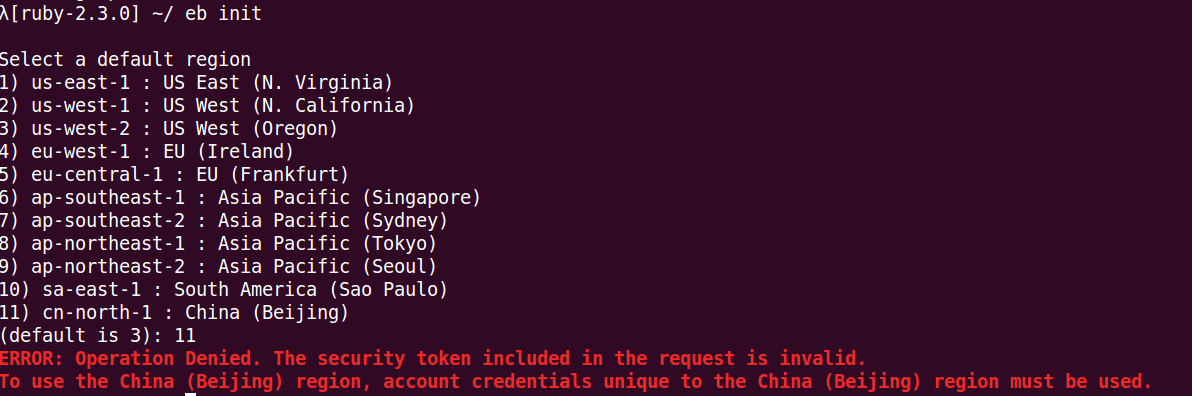Image resolution: width=1192 pixels, height=396 pixels.
Task: Select the us-west-1 N. California region line
Action: (x=208, y=105)
